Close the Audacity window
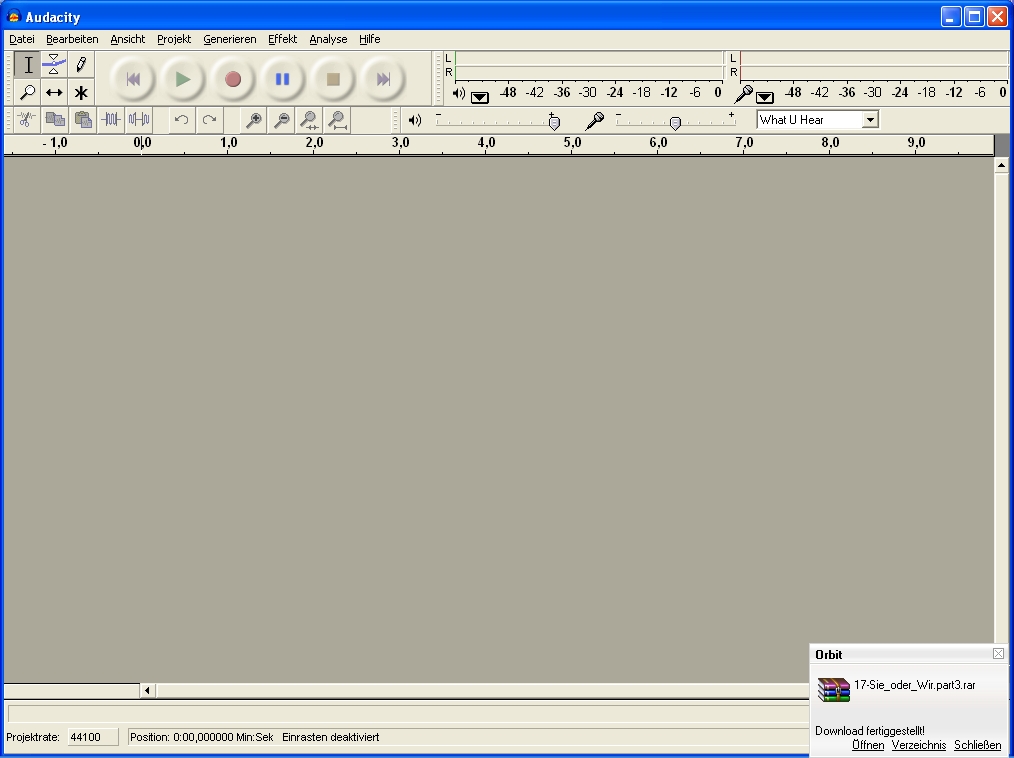This screenshot has width=1014, height=758. tap(997, 17)
